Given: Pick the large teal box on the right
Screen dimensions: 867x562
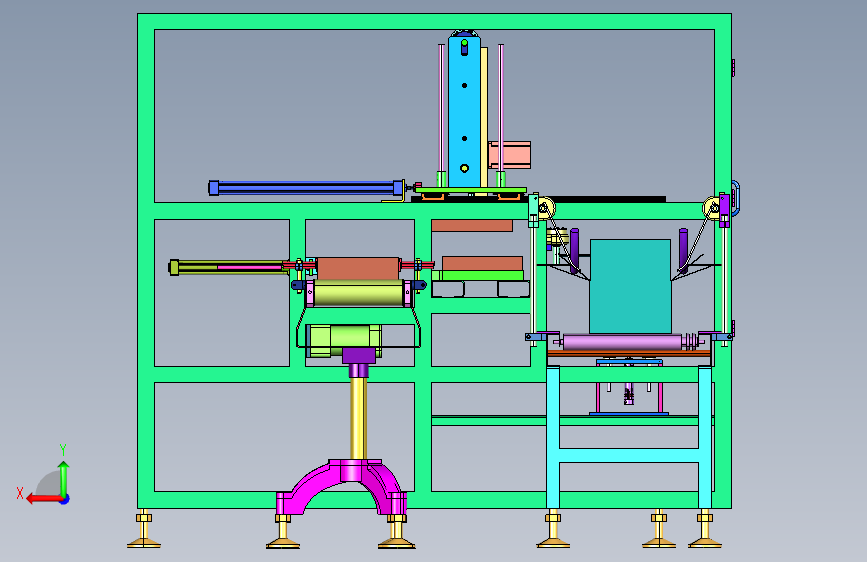Looking at the screenshot, I should coord(630,287).
